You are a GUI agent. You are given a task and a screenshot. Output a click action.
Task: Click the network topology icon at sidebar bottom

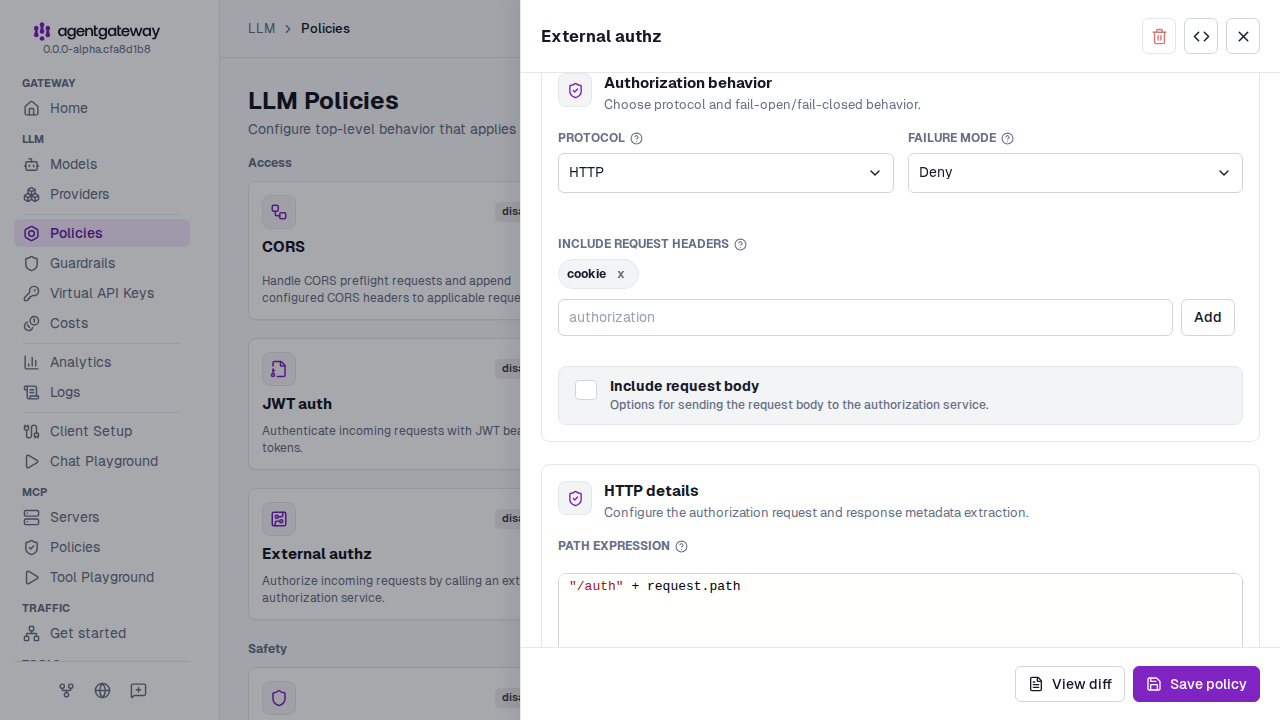[x=67, y=690]
